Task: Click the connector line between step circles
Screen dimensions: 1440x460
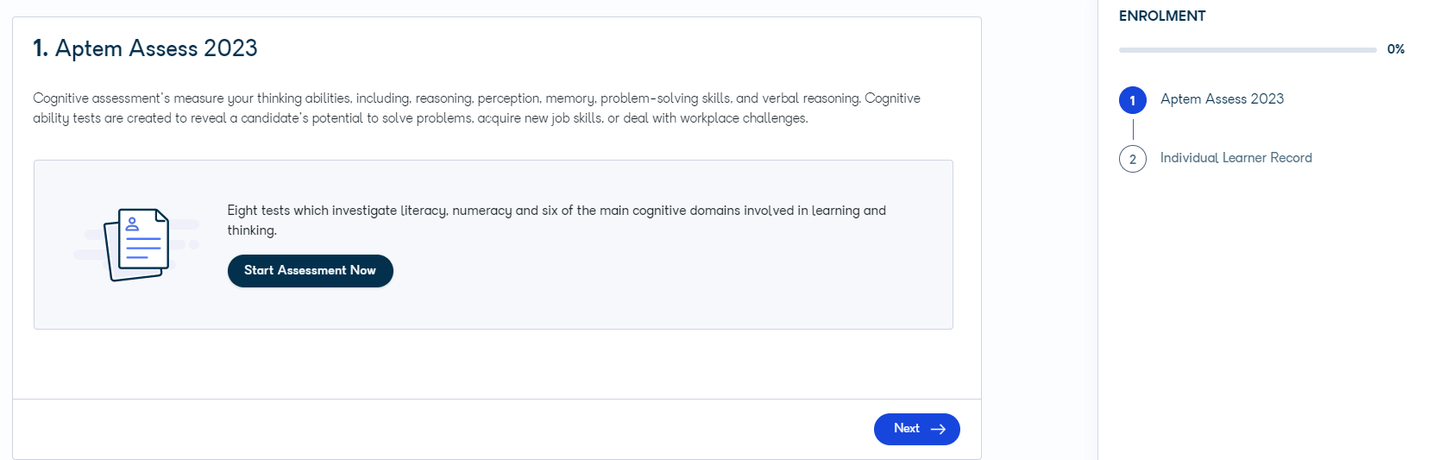Action: (1133, 130)
